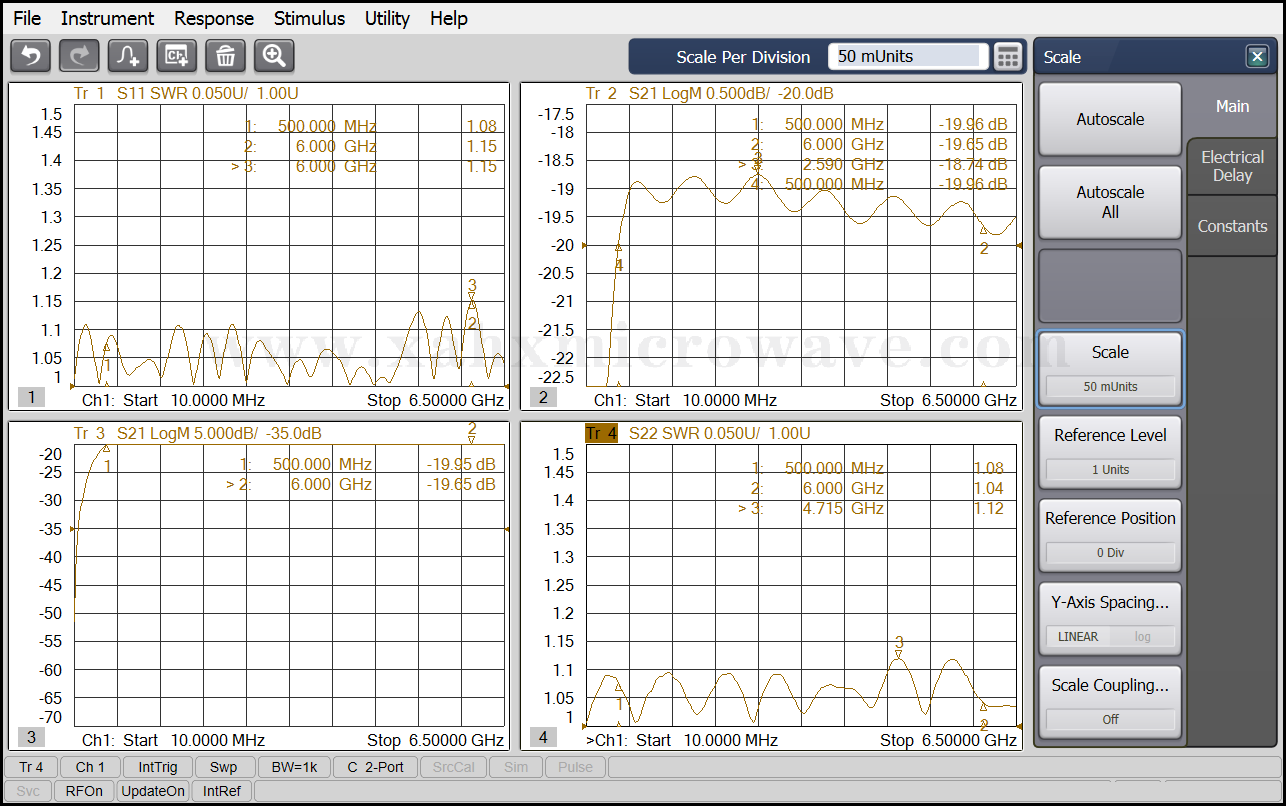Viewport: 1286px width, 806px height.
Task: Click the Undo arrow icon
Action: point(30,56)
